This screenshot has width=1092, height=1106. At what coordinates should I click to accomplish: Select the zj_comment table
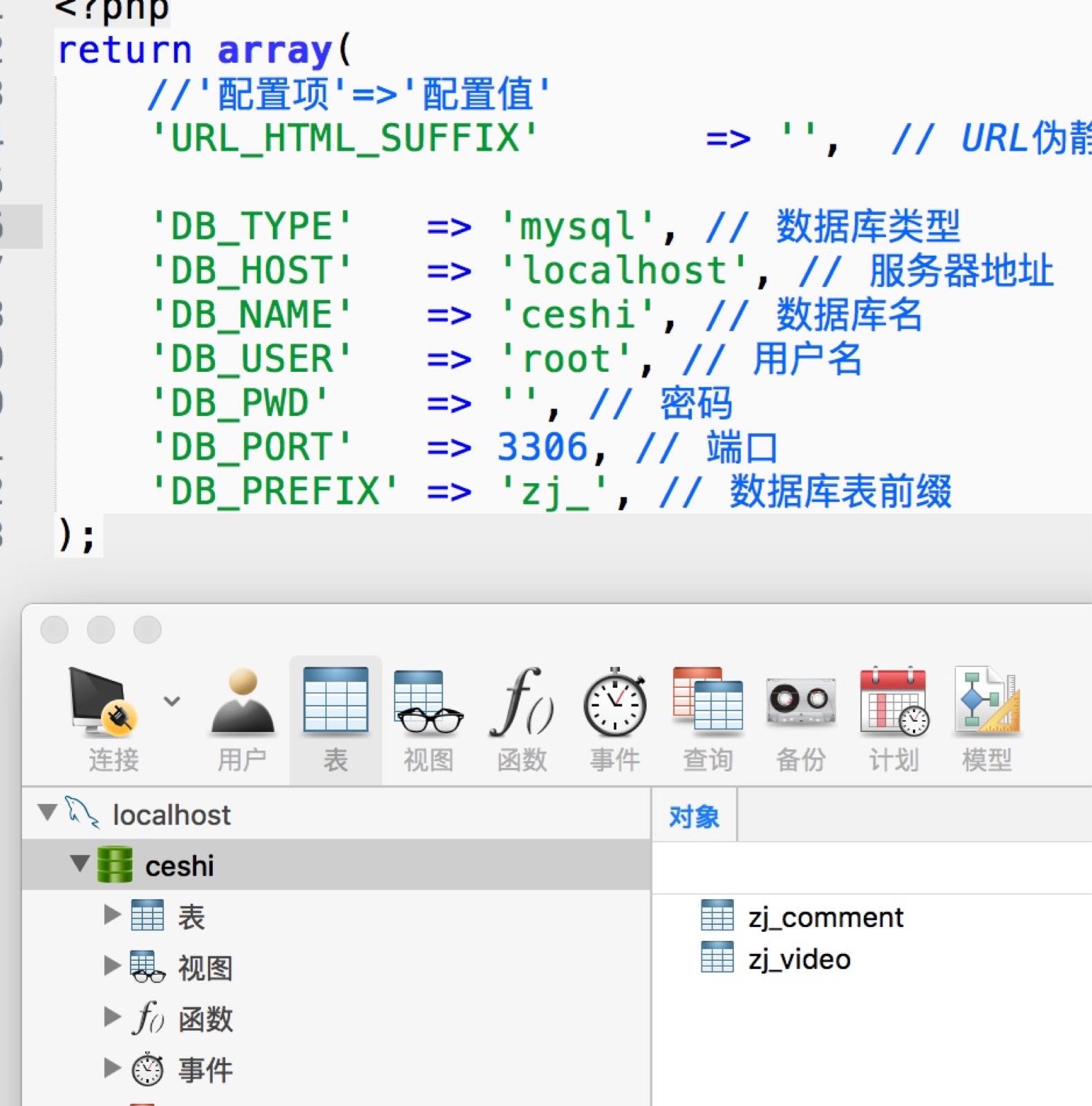point(825,917)
